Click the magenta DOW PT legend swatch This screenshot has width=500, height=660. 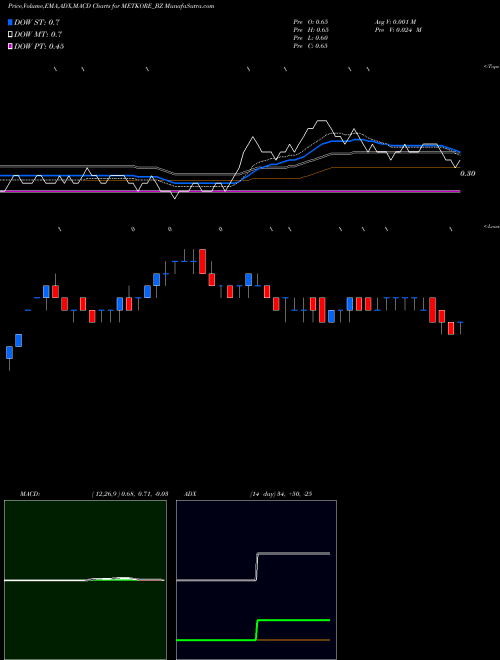tap(10, 46)
